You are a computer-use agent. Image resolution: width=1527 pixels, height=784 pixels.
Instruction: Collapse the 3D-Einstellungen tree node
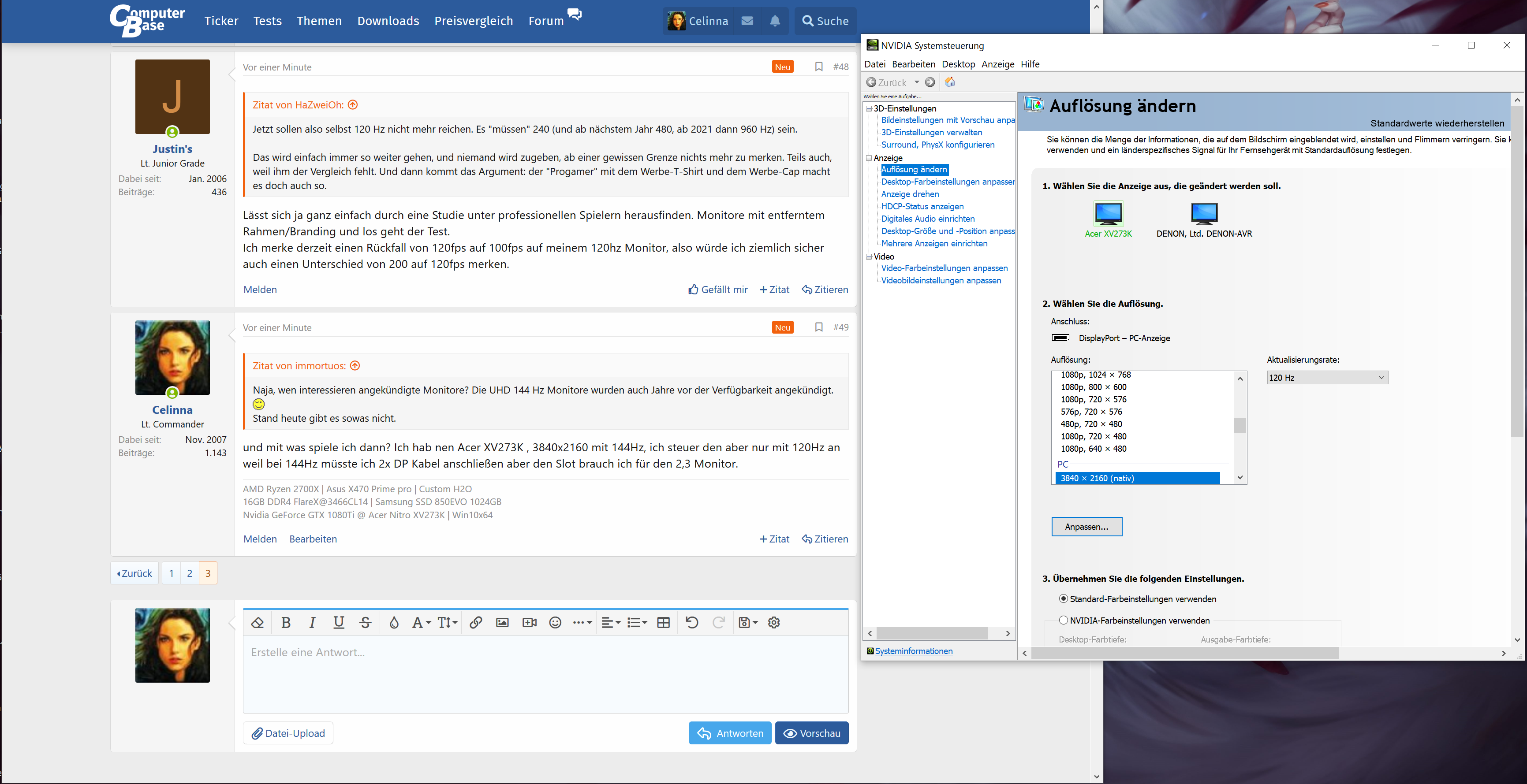(x=869, y=108)
